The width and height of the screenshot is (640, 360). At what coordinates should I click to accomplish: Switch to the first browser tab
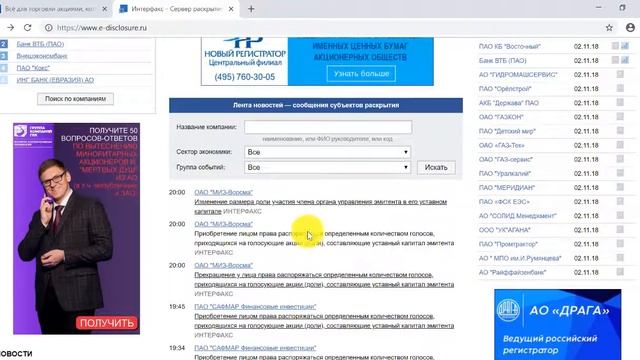[x=50, y=9]
